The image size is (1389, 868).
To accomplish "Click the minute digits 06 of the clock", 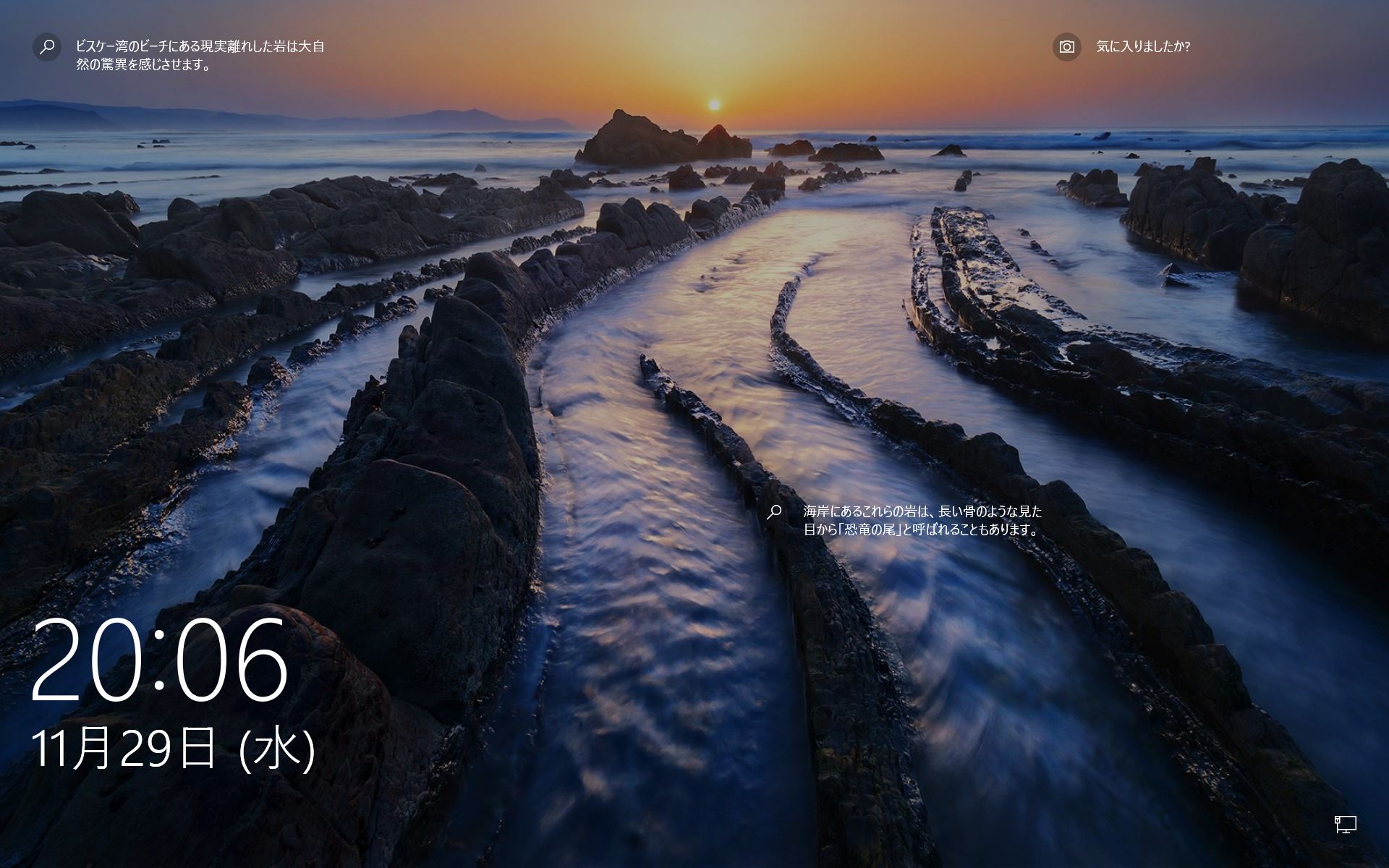I will coord(231,660).
